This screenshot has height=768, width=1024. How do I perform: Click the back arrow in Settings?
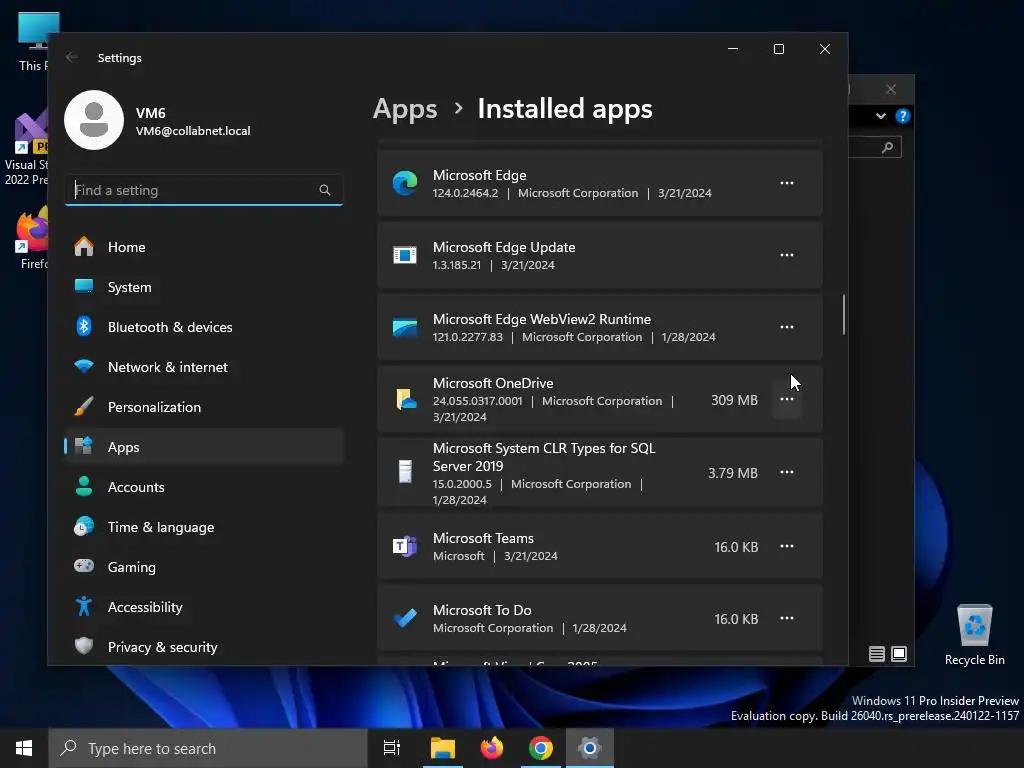point(72,57)
